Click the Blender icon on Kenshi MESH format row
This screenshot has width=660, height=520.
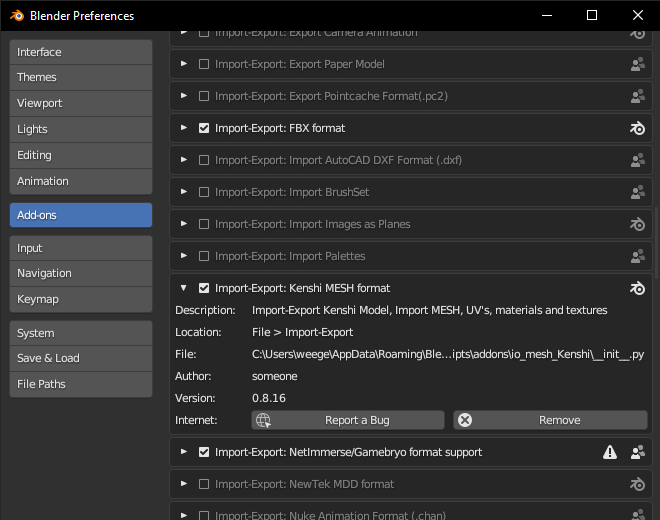point(637,288)
